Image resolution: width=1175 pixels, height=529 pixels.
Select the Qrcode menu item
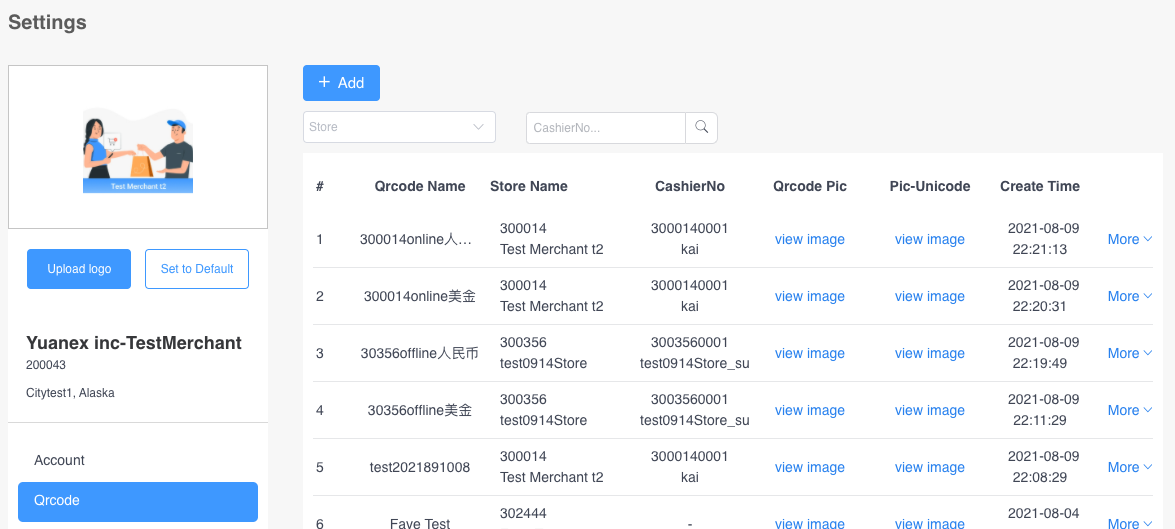click(x=138, y=501)
